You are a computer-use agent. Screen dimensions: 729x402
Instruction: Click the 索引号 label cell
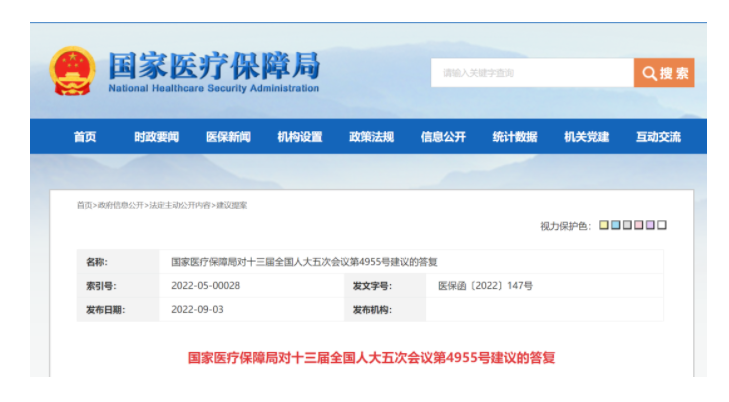(118, 286)
